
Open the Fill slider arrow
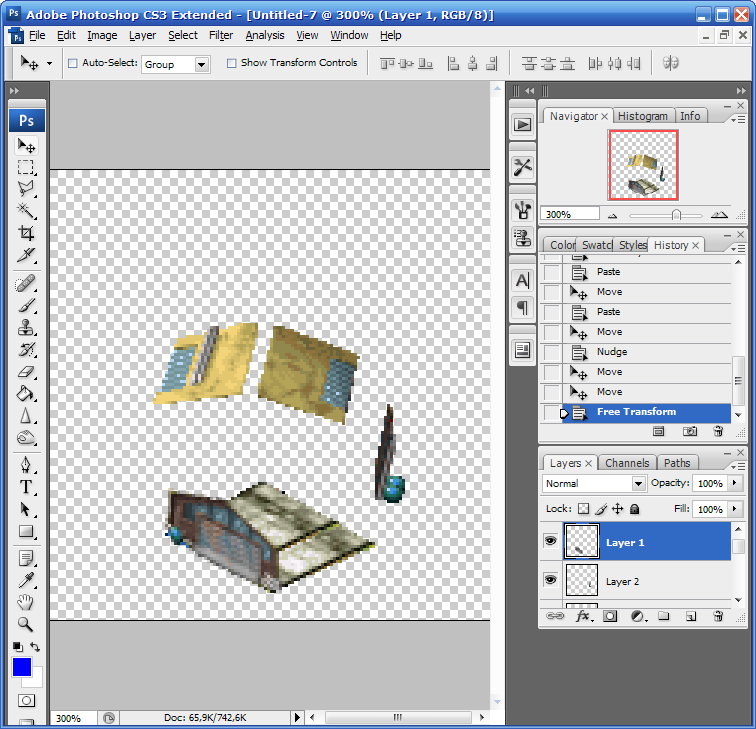click(x=735, y=509)
